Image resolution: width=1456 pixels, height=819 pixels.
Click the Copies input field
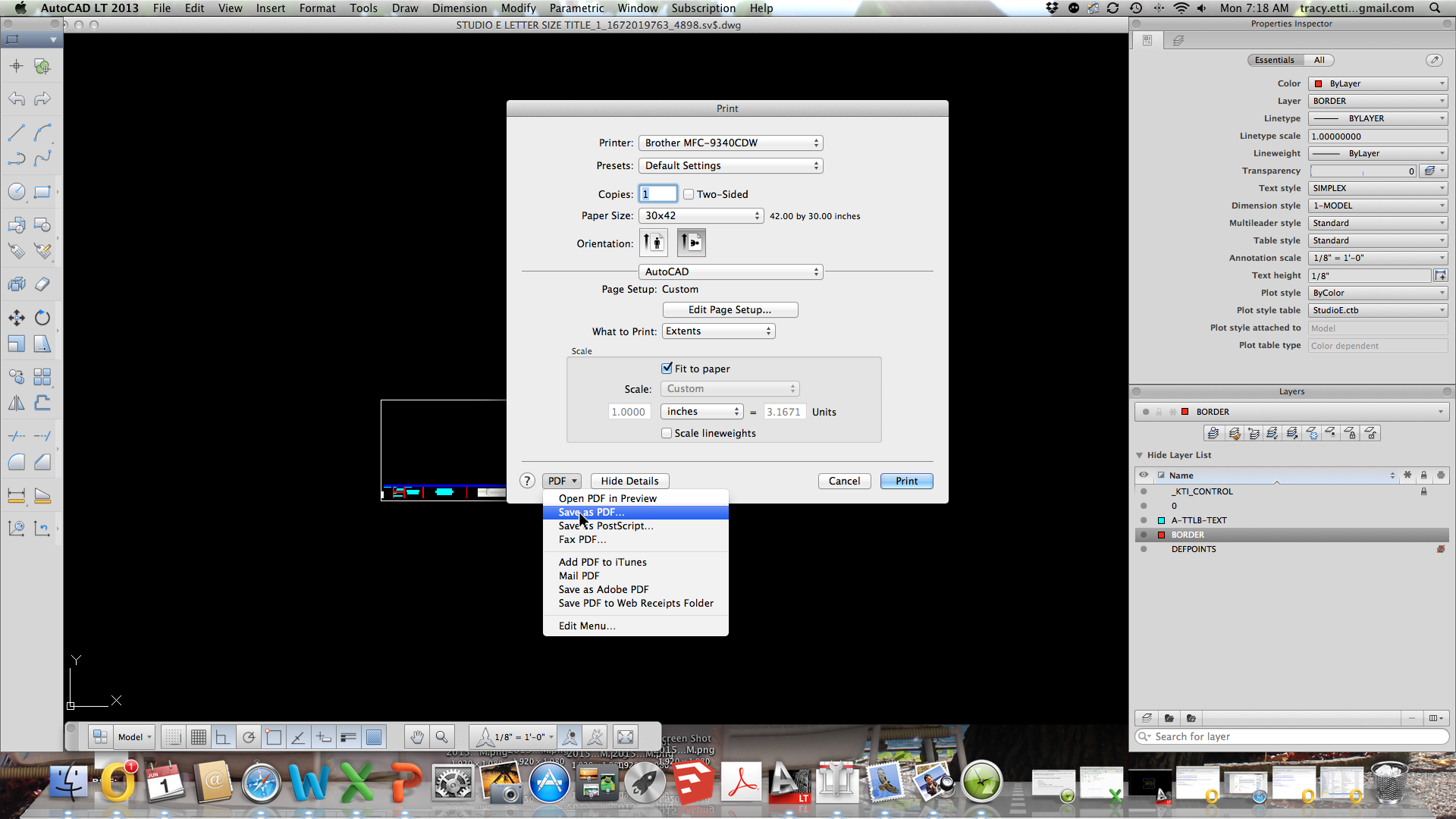coord(657,194)
